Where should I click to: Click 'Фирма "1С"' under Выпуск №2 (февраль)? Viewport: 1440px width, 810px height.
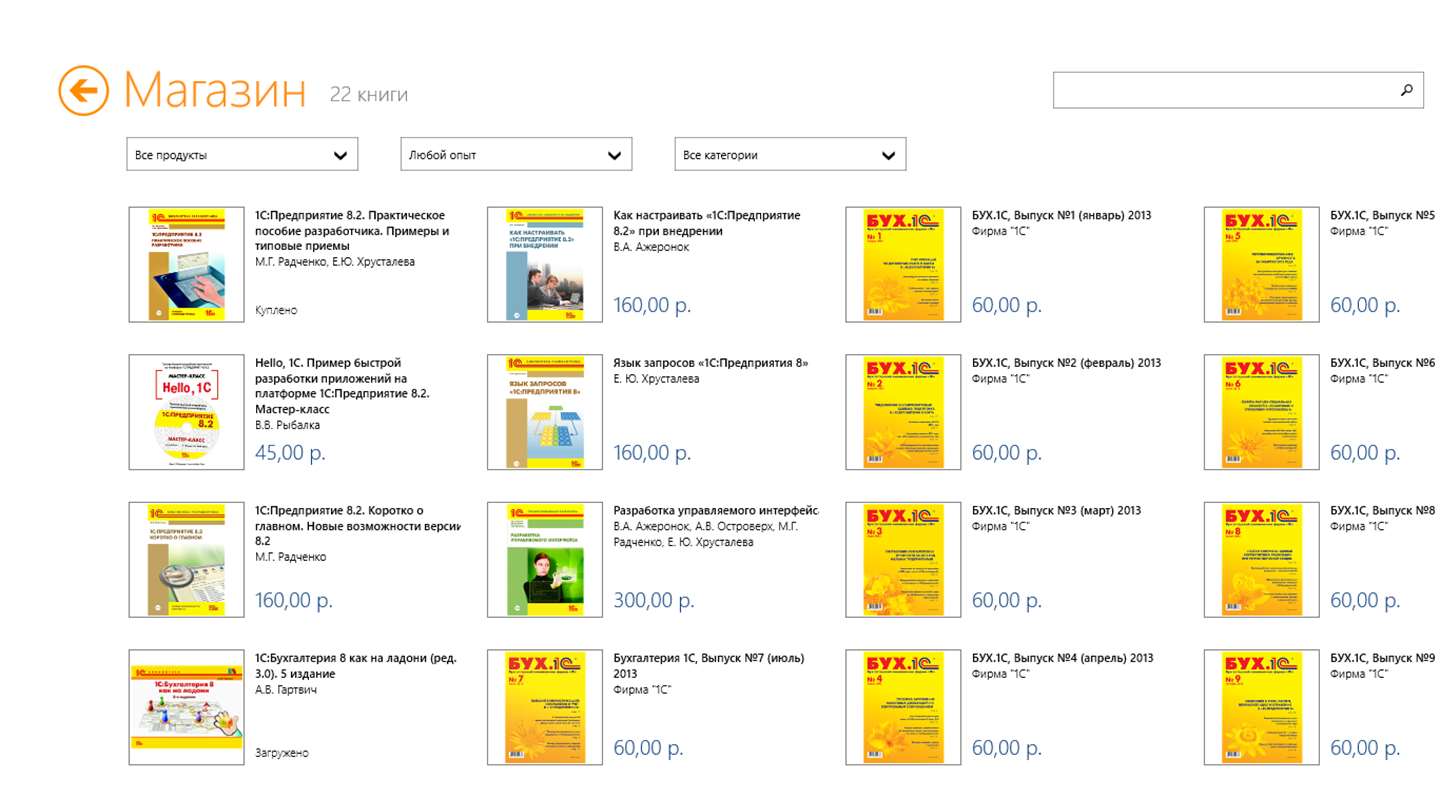coord(1001,379)
